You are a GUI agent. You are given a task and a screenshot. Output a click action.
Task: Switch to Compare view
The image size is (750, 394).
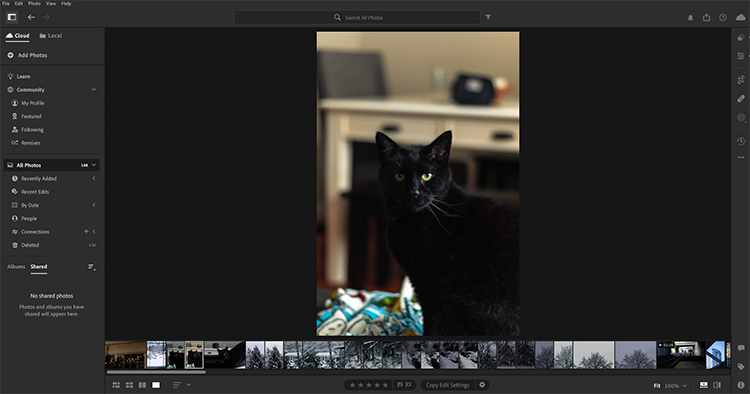click(x=142, y=385)
